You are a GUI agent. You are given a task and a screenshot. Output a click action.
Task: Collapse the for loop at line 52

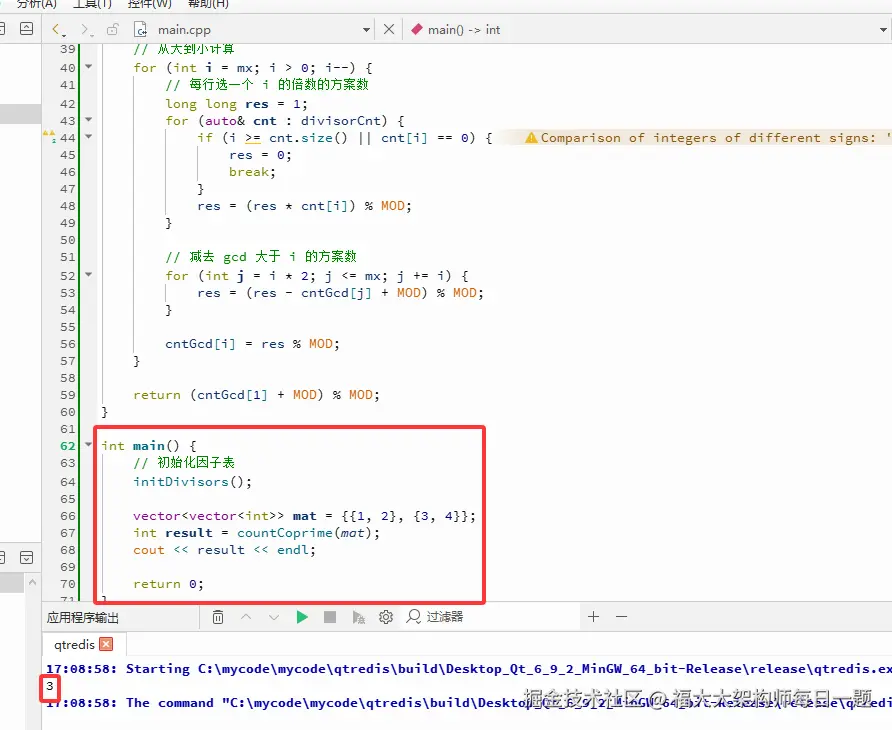pyautogui.click(x=89, y=274)
